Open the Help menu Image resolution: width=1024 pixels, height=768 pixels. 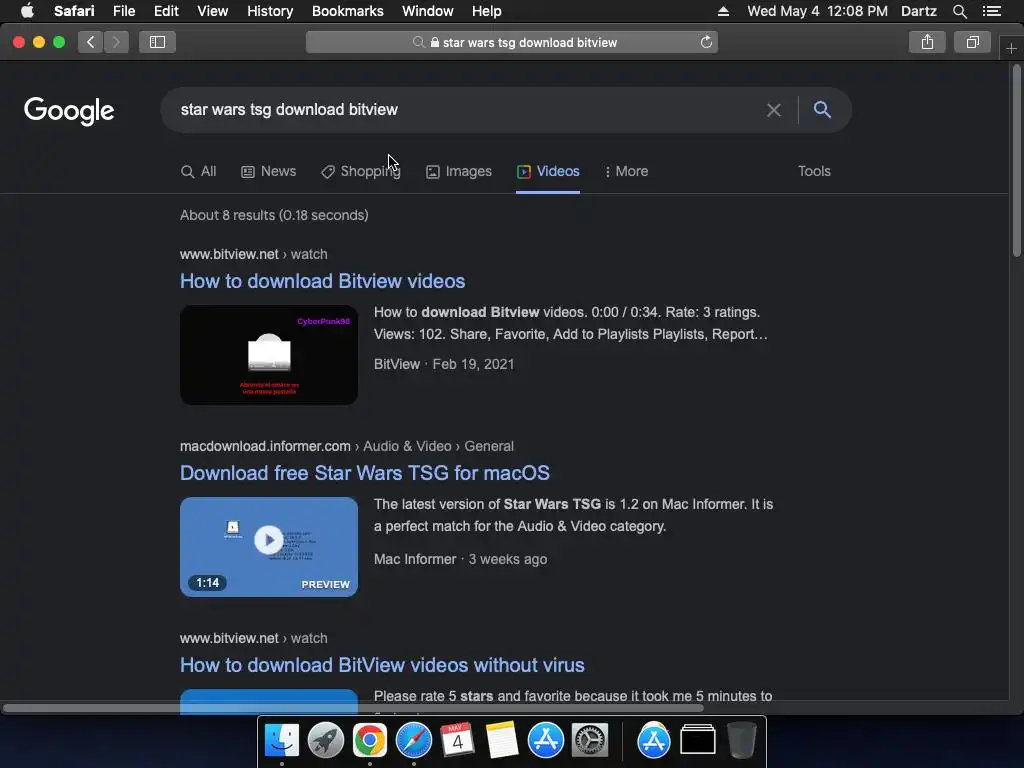[x=487, y=11]
